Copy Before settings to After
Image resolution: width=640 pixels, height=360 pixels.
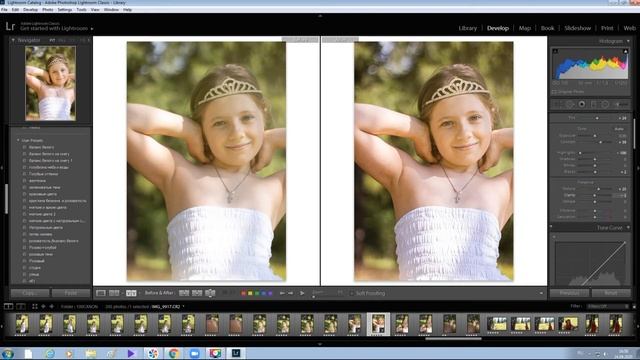coord(184,293)
